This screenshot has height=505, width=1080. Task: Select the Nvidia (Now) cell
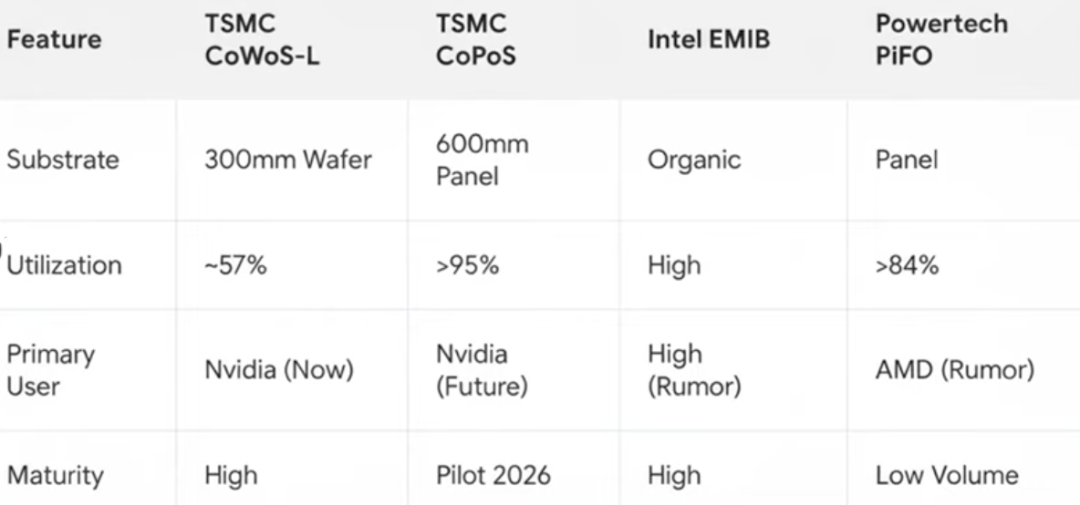[279, 370]
